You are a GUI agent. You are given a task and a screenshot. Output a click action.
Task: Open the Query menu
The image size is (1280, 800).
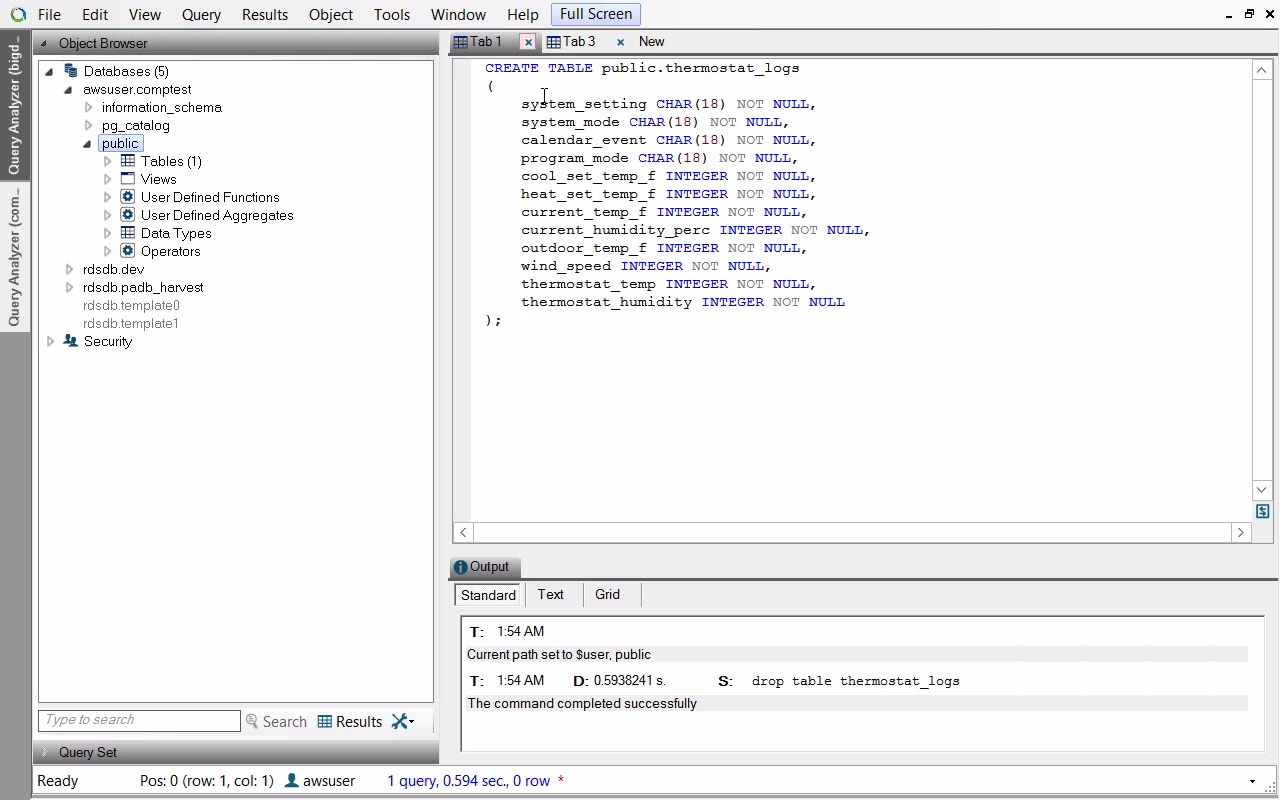(201, 15)
